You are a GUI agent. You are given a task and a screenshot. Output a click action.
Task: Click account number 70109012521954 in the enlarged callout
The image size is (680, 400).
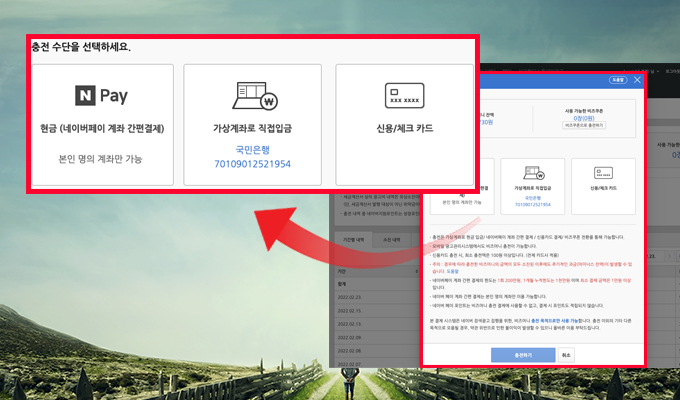pyautogui.click(x=252, y=164)
